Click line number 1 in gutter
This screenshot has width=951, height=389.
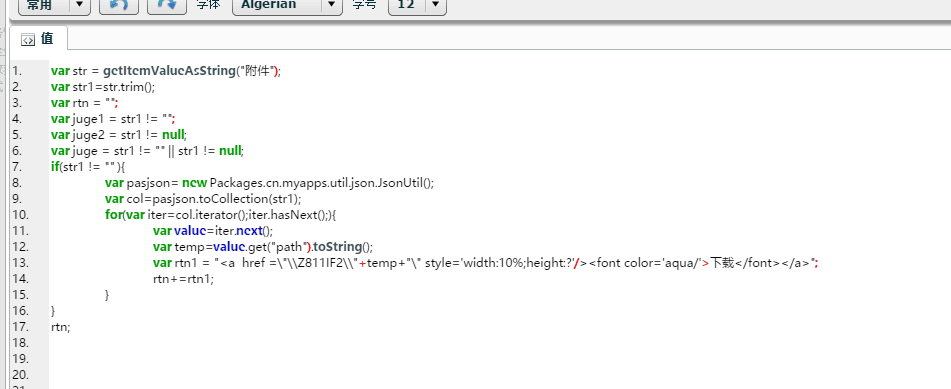pos(16,71)
